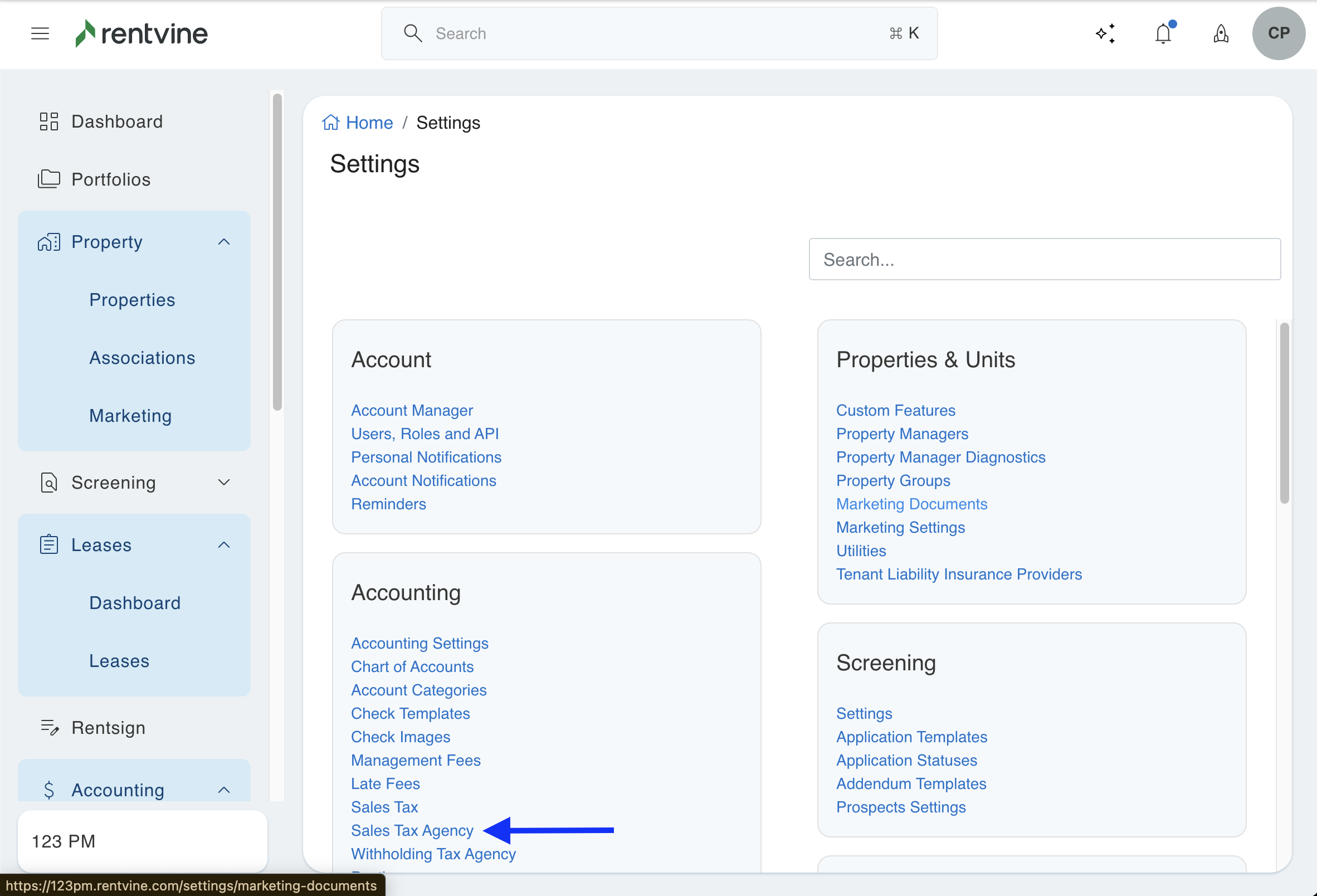Open Portfolios in the sidebar
1317x896 pixels.
[x=110, y=179]
